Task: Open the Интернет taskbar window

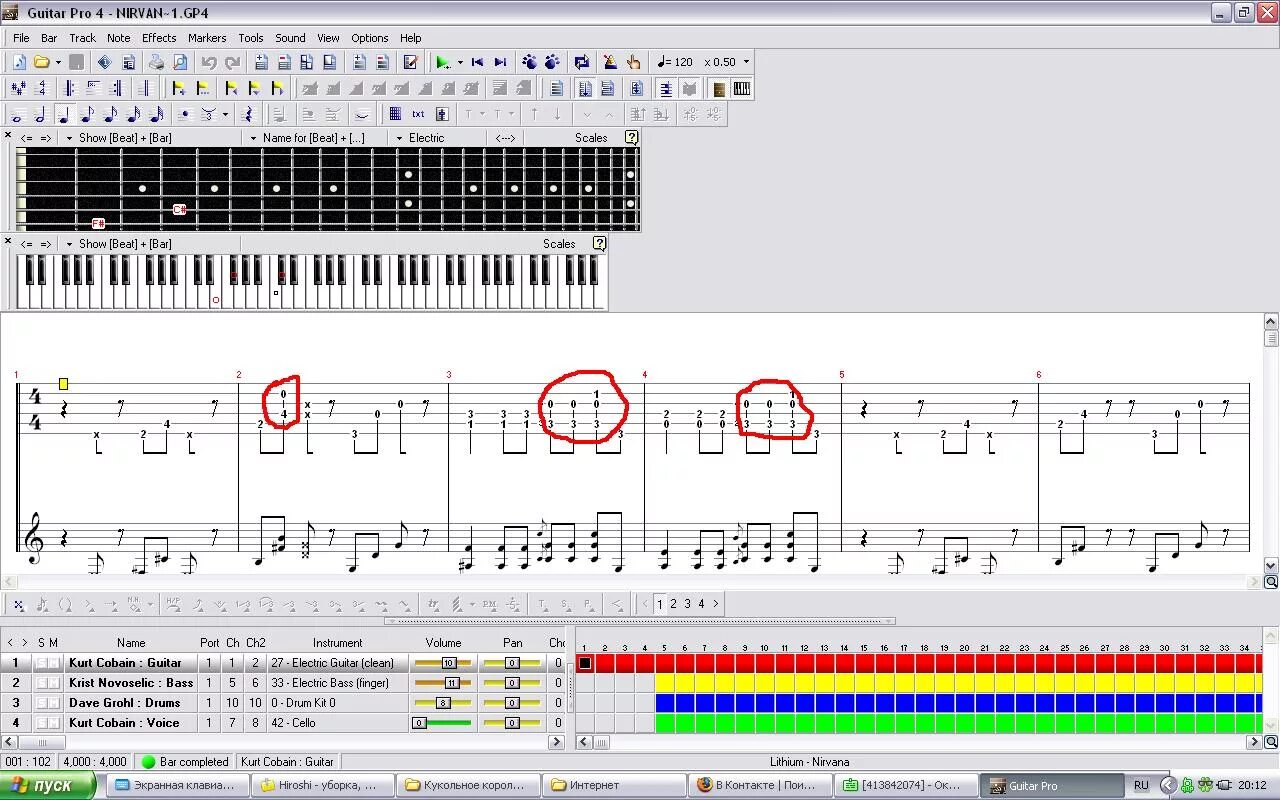Action: [612, 786]
